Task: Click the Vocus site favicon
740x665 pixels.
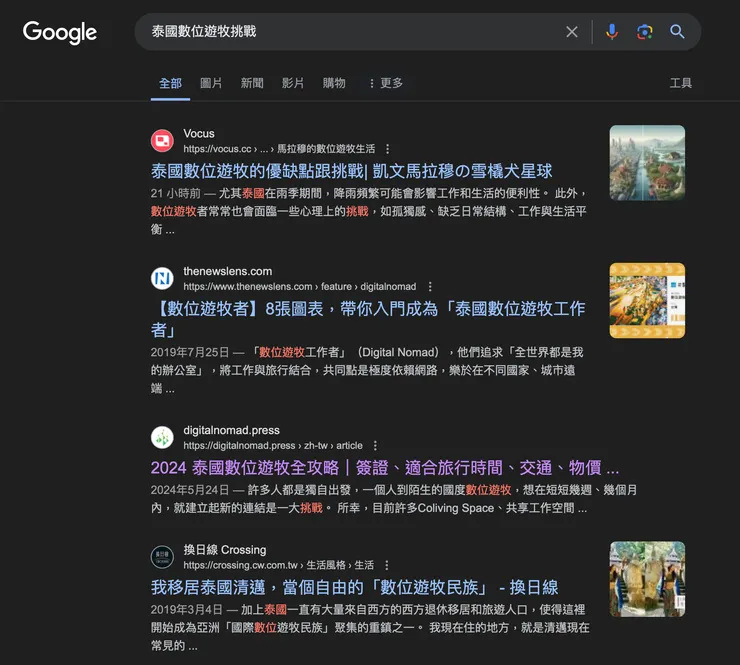Action: tap(162, 141)
